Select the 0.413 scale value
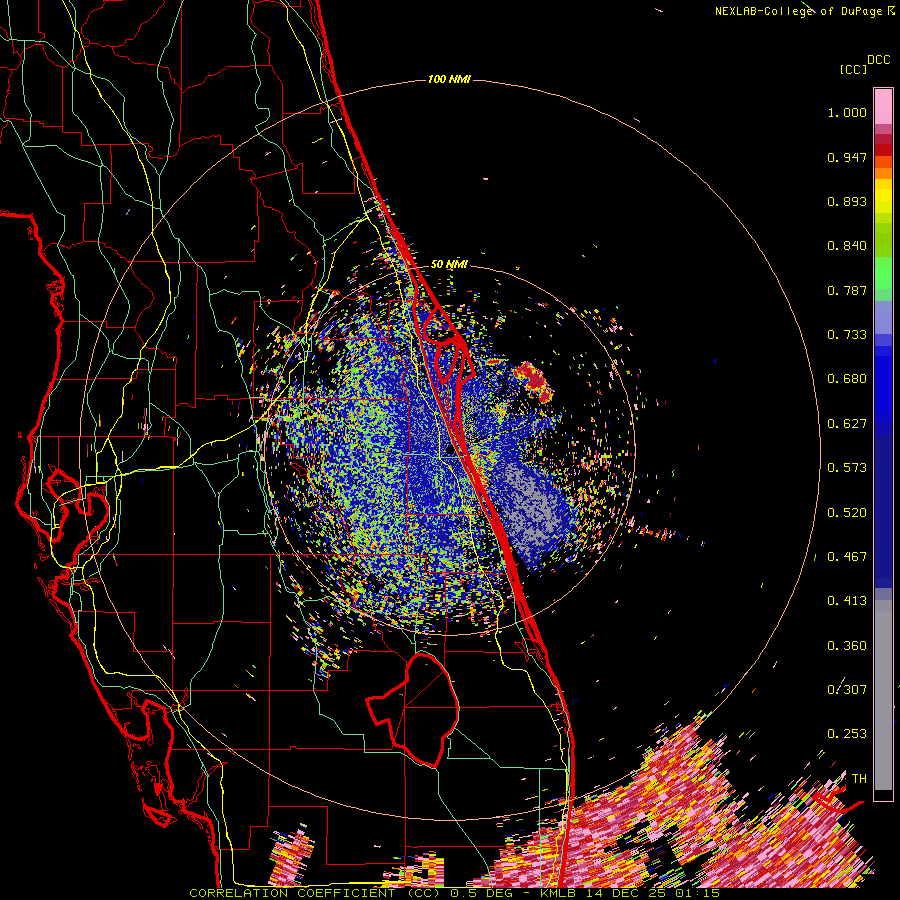 tap(847, 601)
